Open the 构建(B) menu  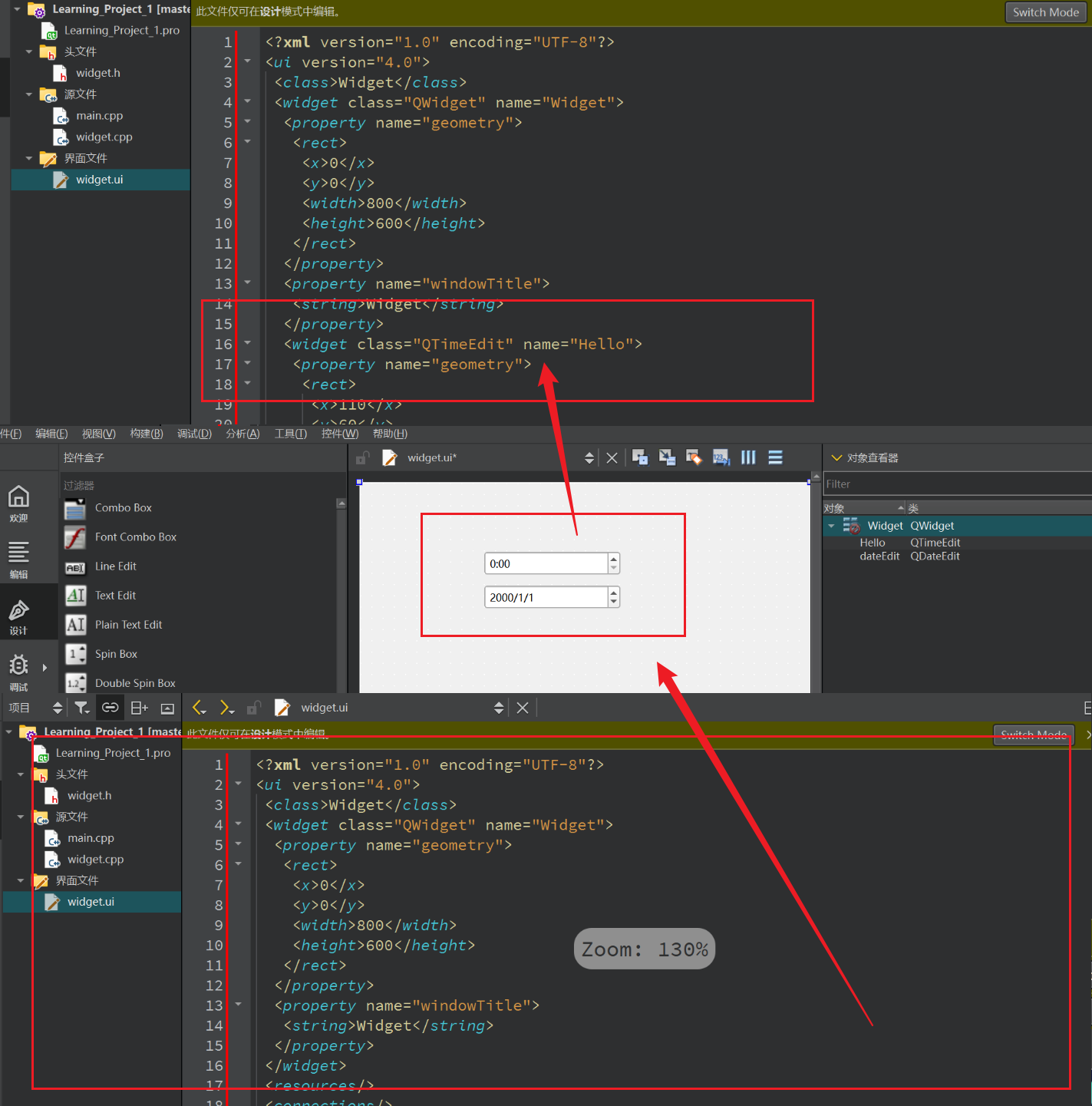coord(146,434)
